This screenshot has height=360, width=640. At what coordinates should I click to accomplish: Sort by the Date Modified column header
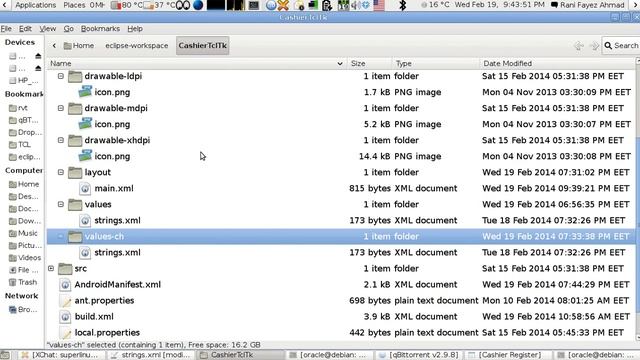coord(557,64)
